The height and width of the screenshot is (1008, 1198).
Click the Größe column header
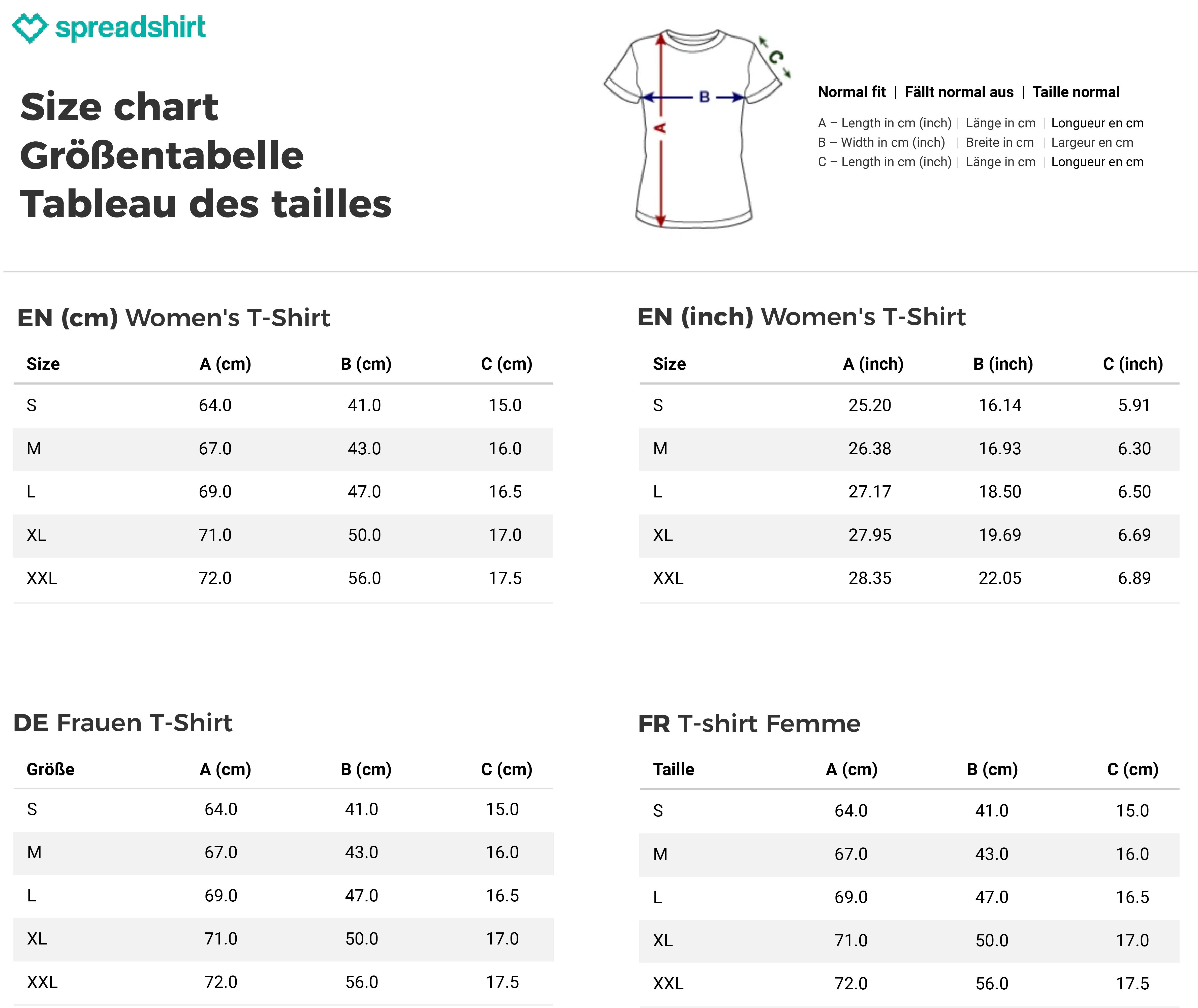(50, 769)
